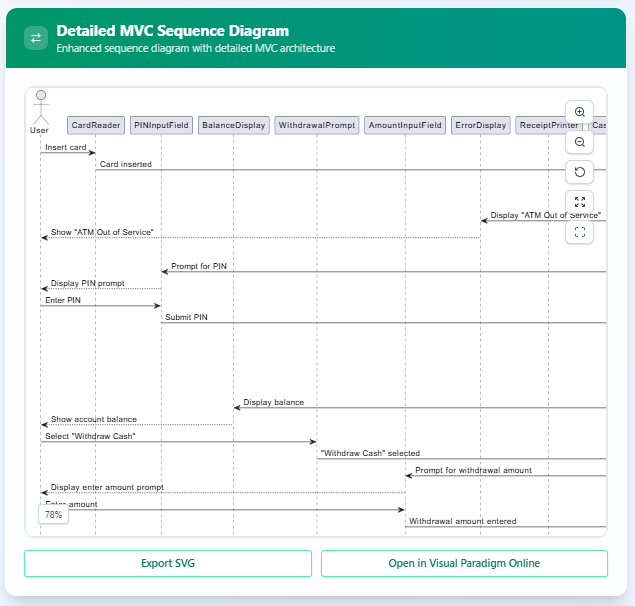Viewport: 635px width, 606px height.
Task: Select the PINInputField participant box
Action: (161, 126)
